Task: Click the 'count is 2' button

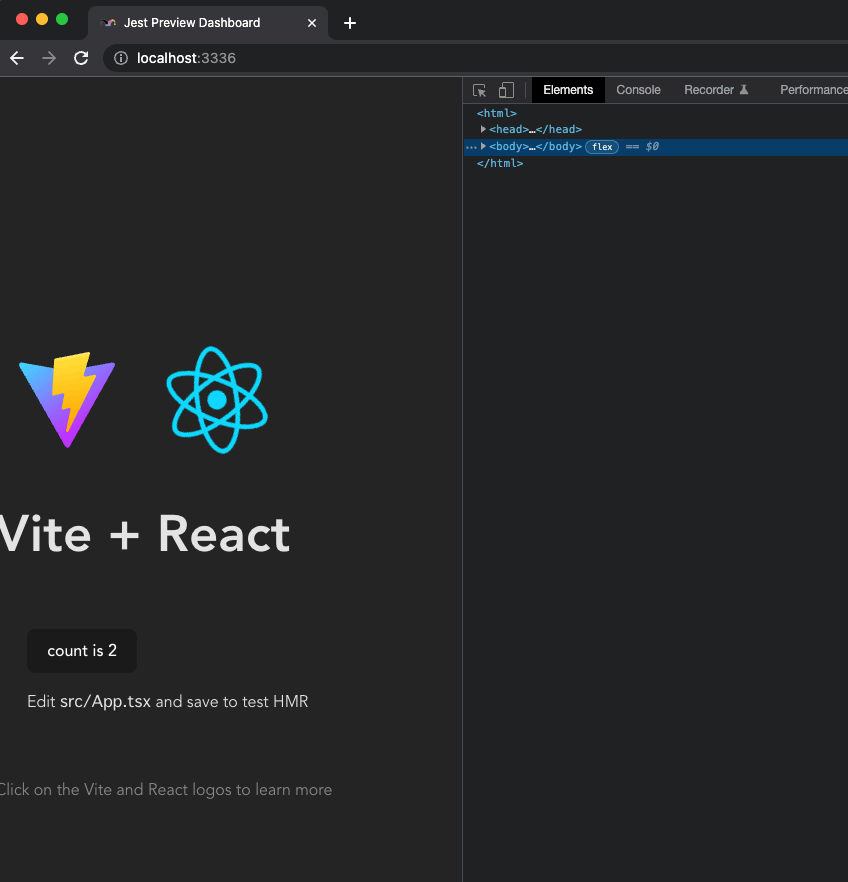Action: [x=81, y=650]
